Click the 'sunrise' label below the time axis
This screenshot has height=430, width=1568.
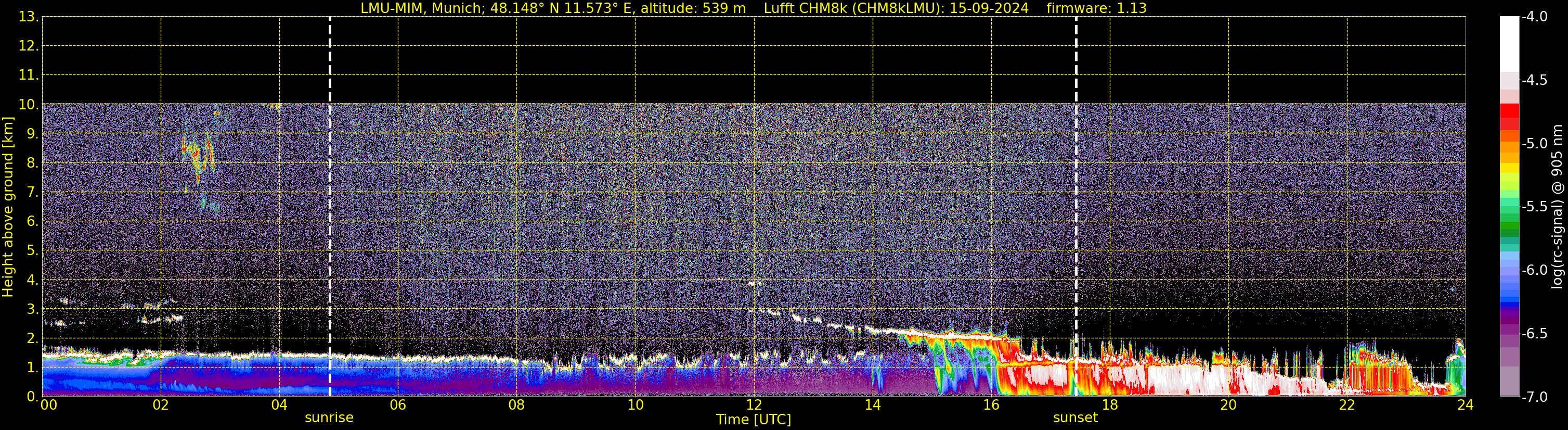(329, 418)
